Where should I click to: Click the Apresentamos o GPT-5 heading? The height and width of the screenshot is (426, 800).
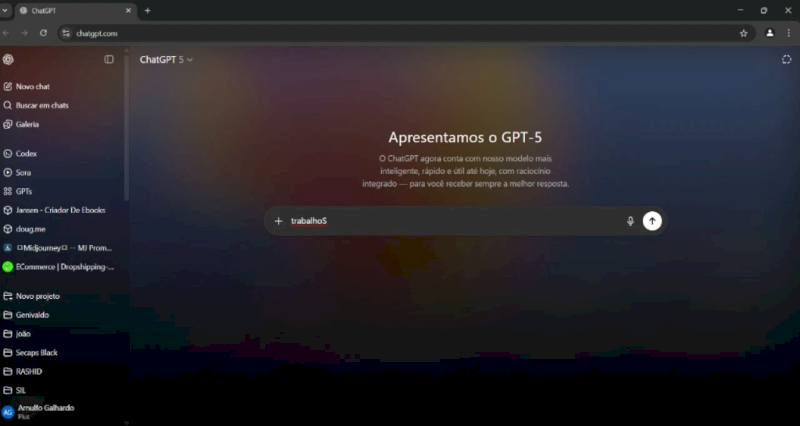465,138
